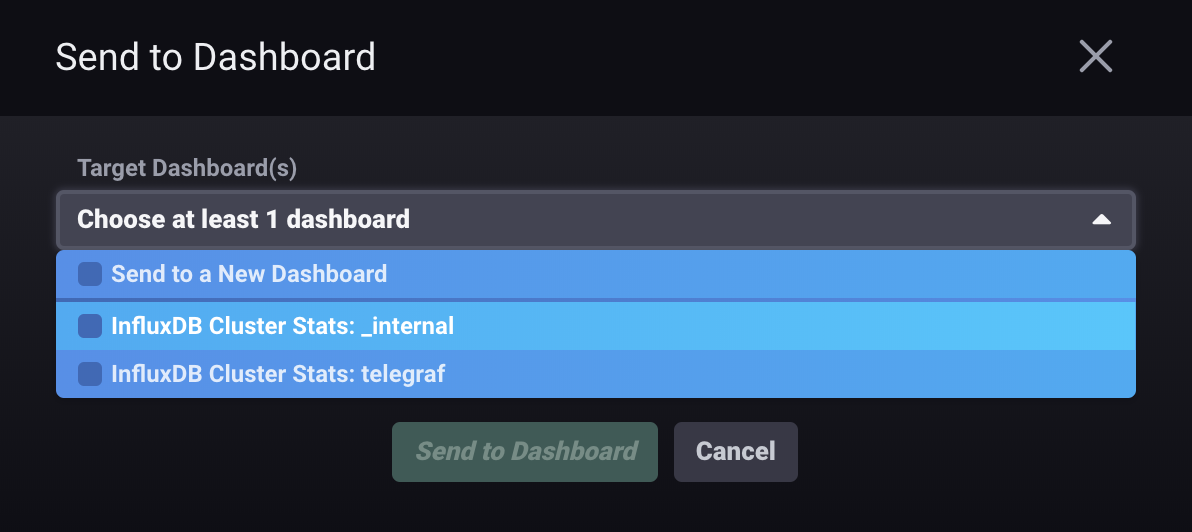
Task: Click the 'Choose at least 1 dashboard' text
Action: tap(243, 219)
